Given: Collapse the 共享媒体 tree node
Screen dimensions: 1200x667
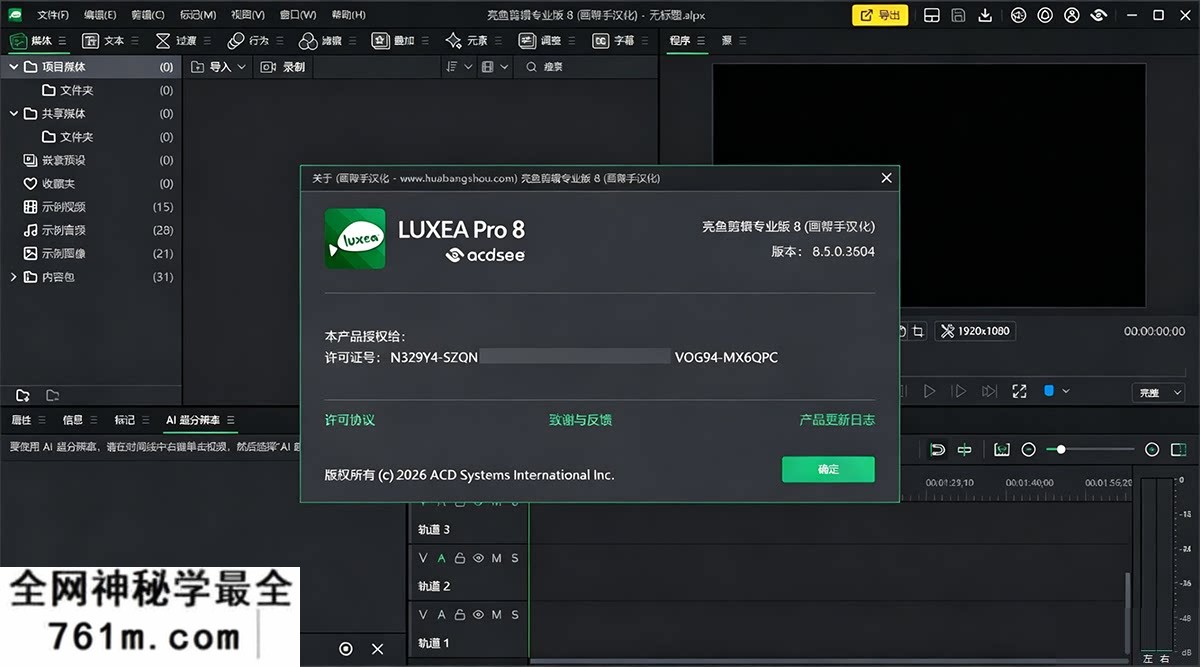Looking at the screenshot, I should [14, 113].
